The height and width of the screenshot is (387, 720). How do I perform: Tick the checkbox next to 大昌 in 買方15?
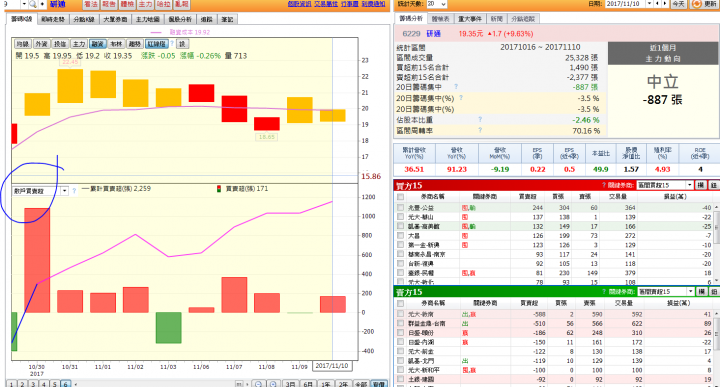point(401,236)
